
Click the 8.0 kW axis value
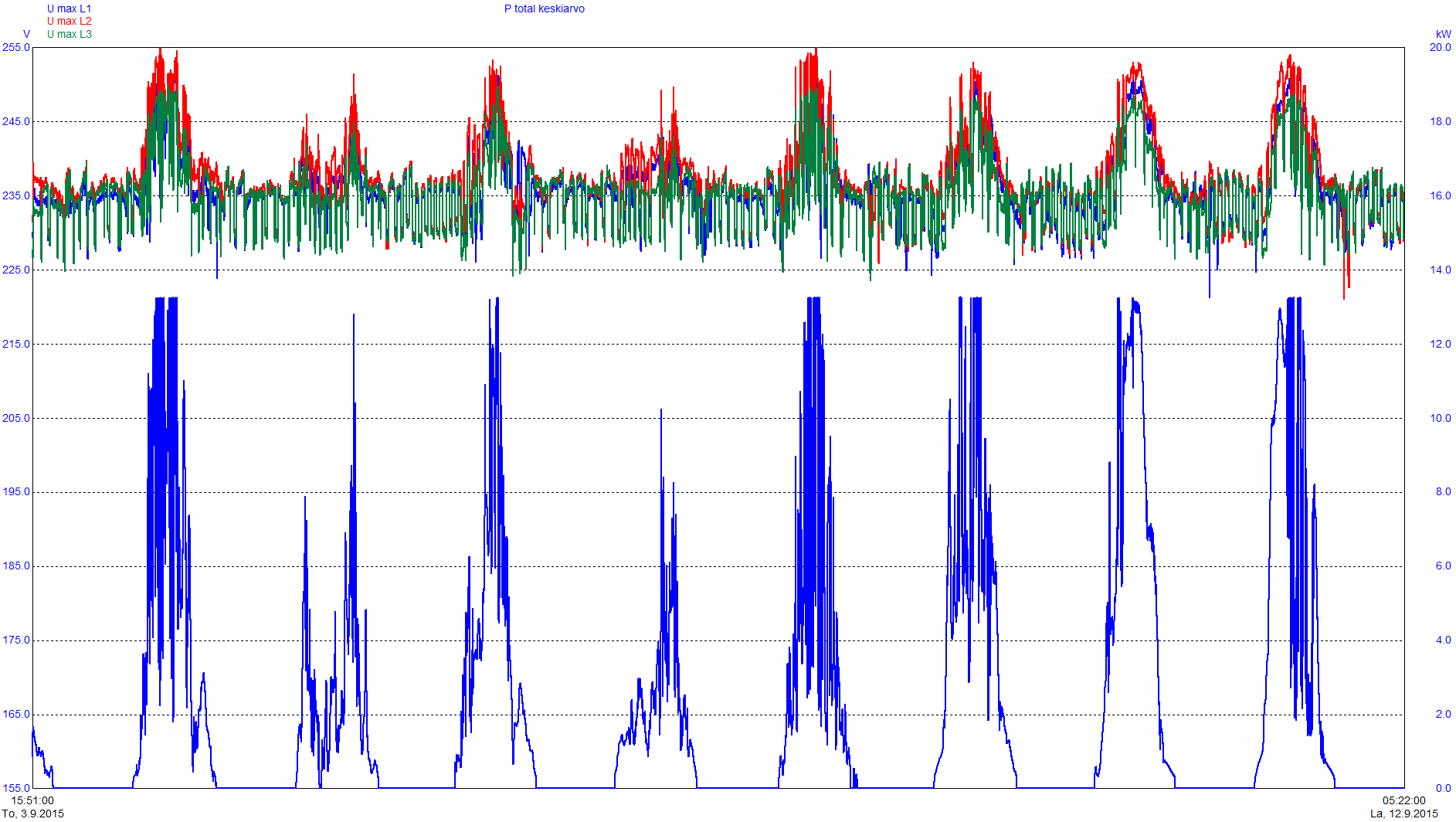pyautogui.click(x=1443, y=491)
